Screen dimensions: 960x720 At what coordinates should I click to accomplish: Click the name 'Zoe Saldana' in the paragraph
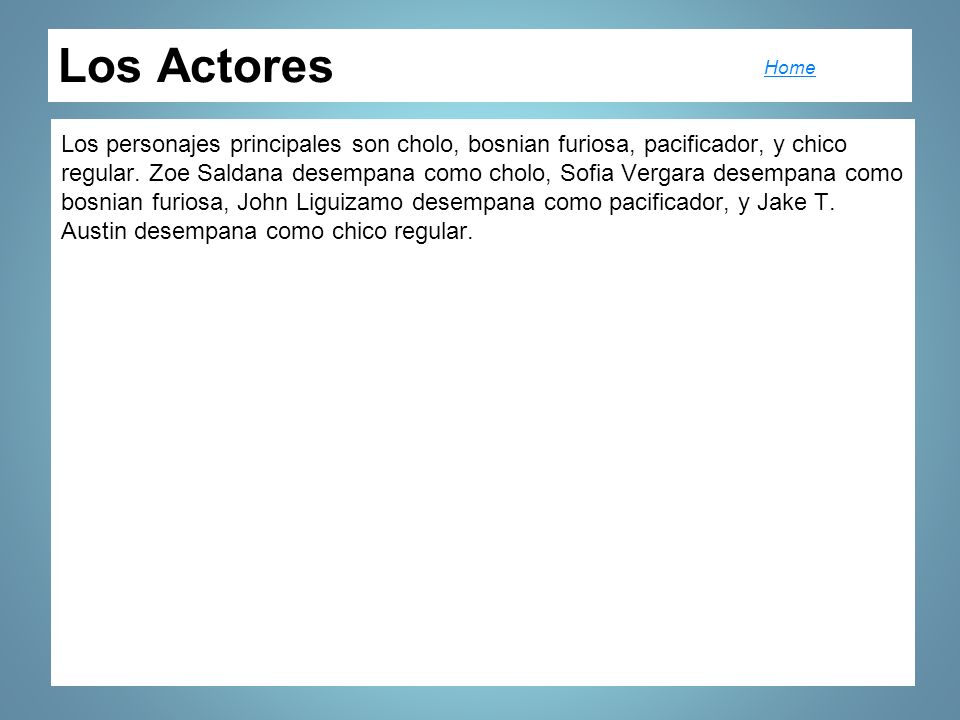[x=216, y=173]
